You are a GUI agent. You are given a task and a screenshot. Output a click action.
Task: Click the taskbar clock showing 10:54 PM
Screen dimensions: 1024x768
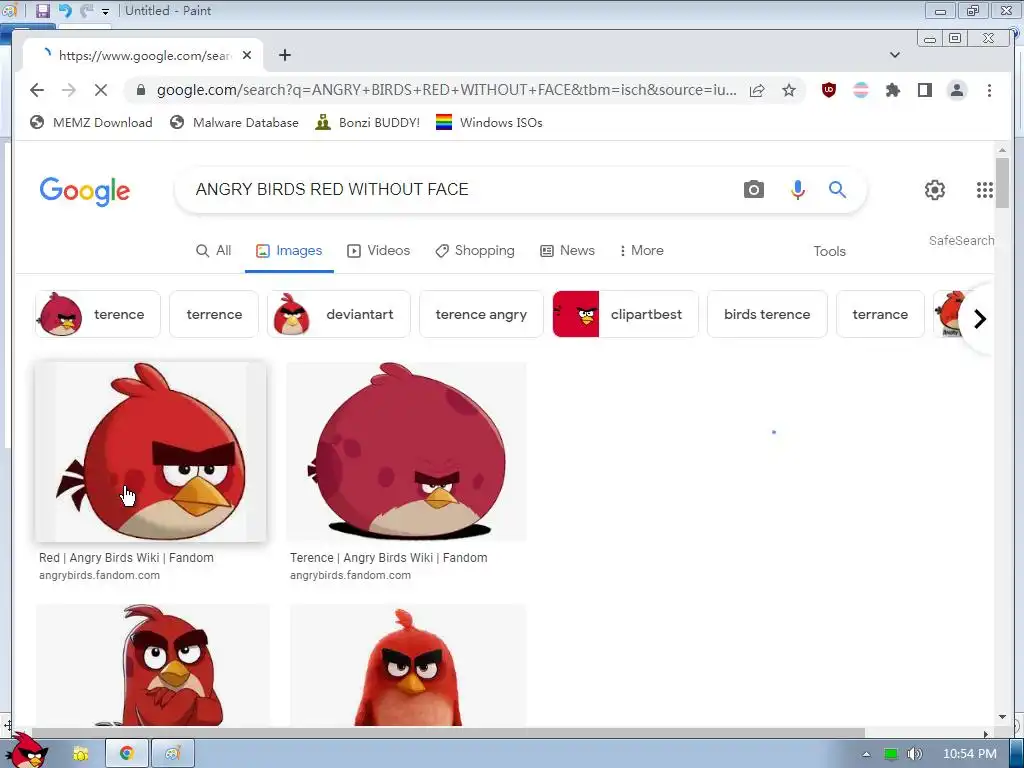pyautogui.click(x=970, y=754)
